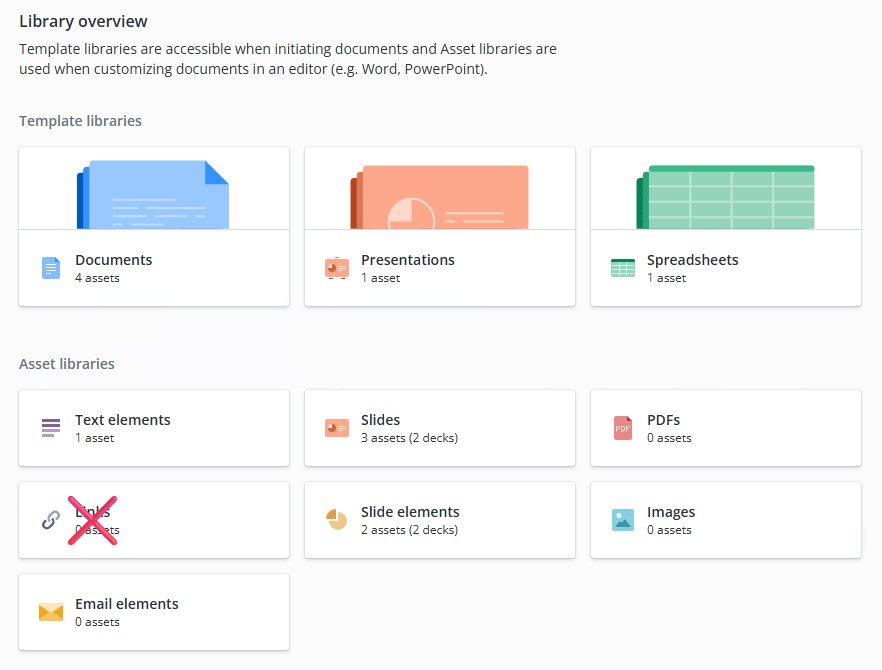
Task: Open the Text elements asset library
Action: tap(154, 428)
